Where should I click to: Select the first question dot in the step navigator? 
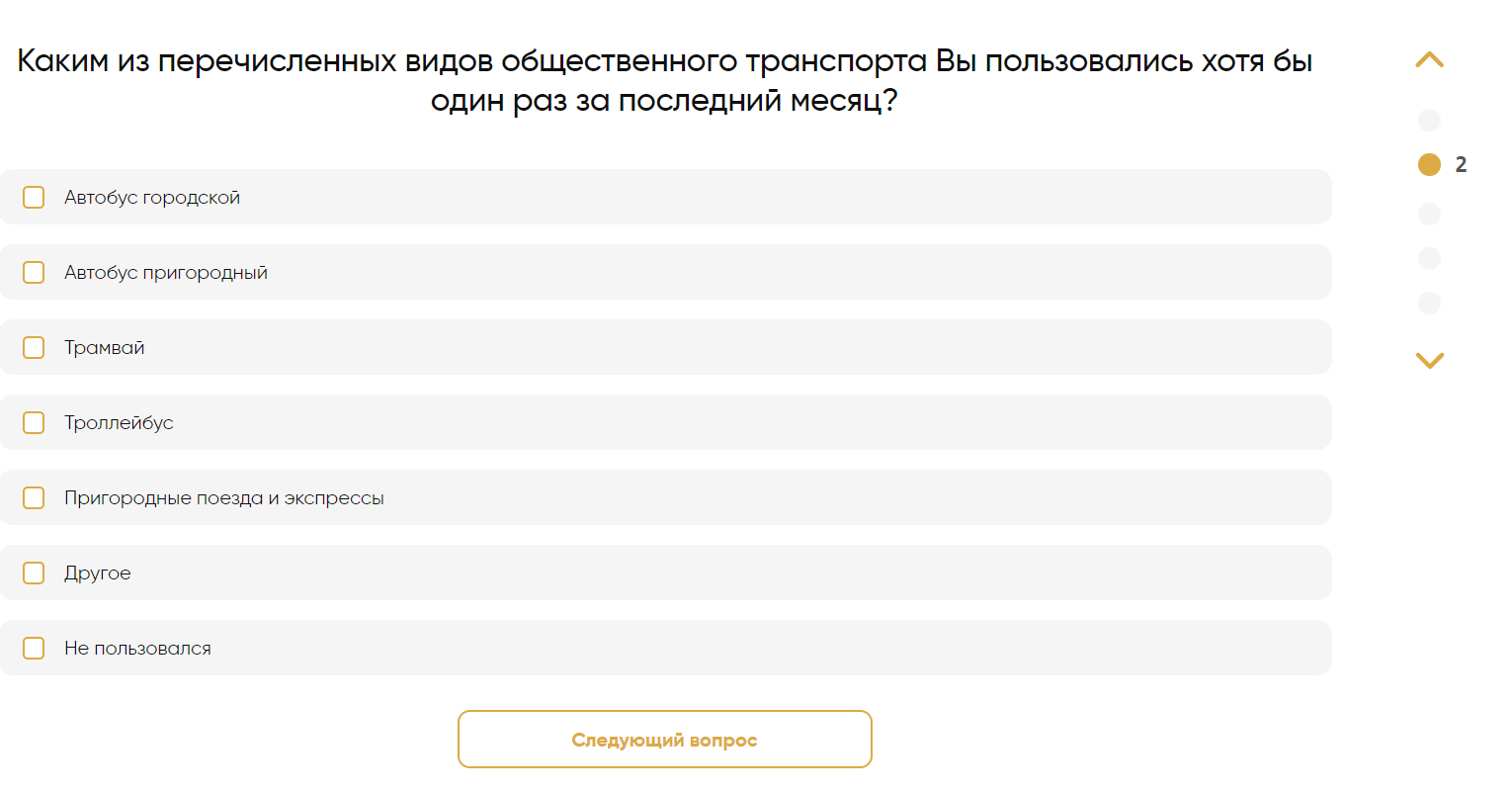1429,121
